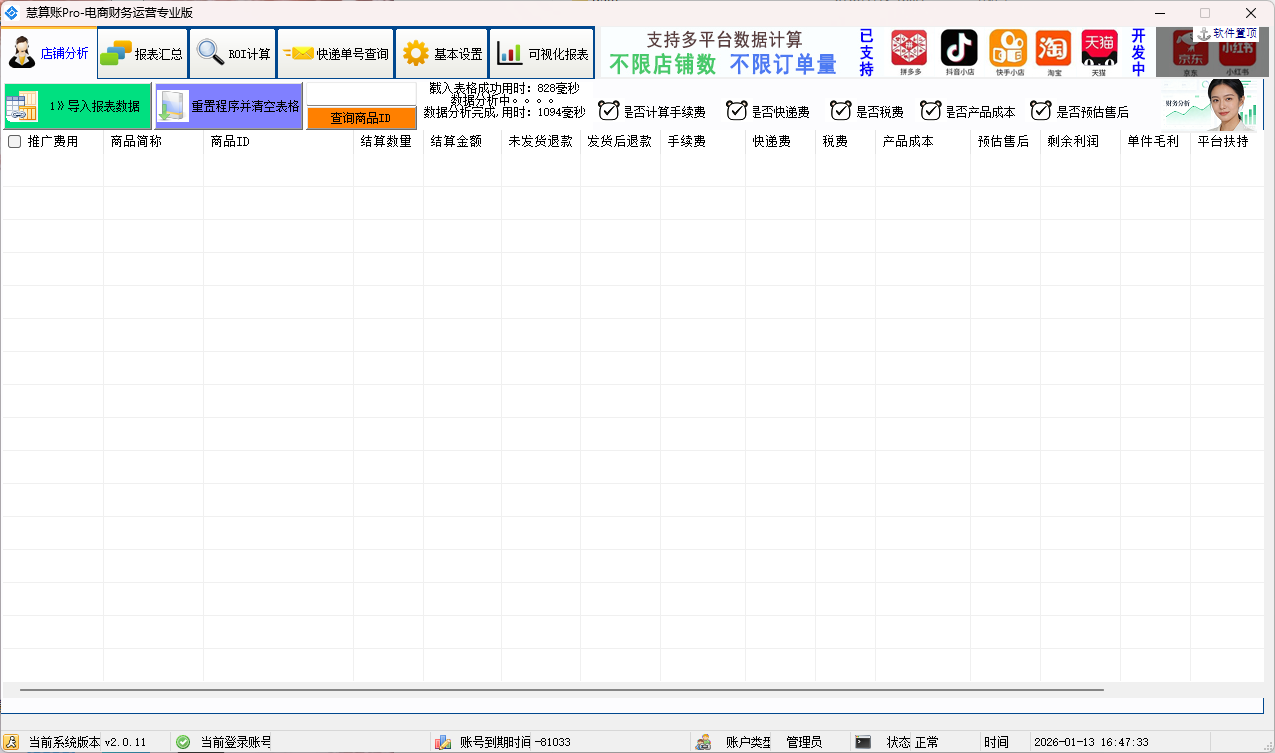
Task: Click the product ID search input field
Action: (361, 93)
